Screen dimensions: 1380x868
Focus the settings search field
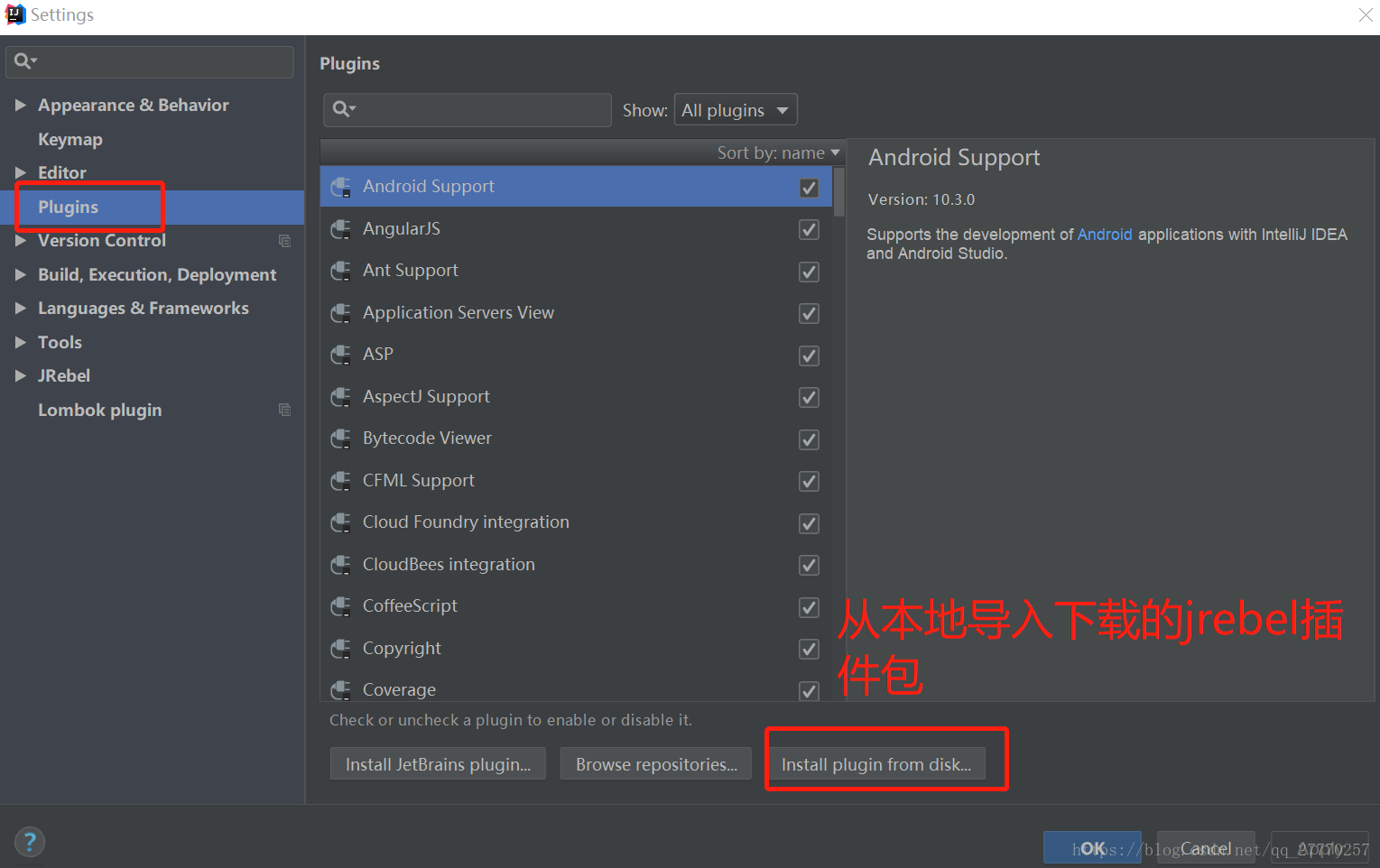150,61
